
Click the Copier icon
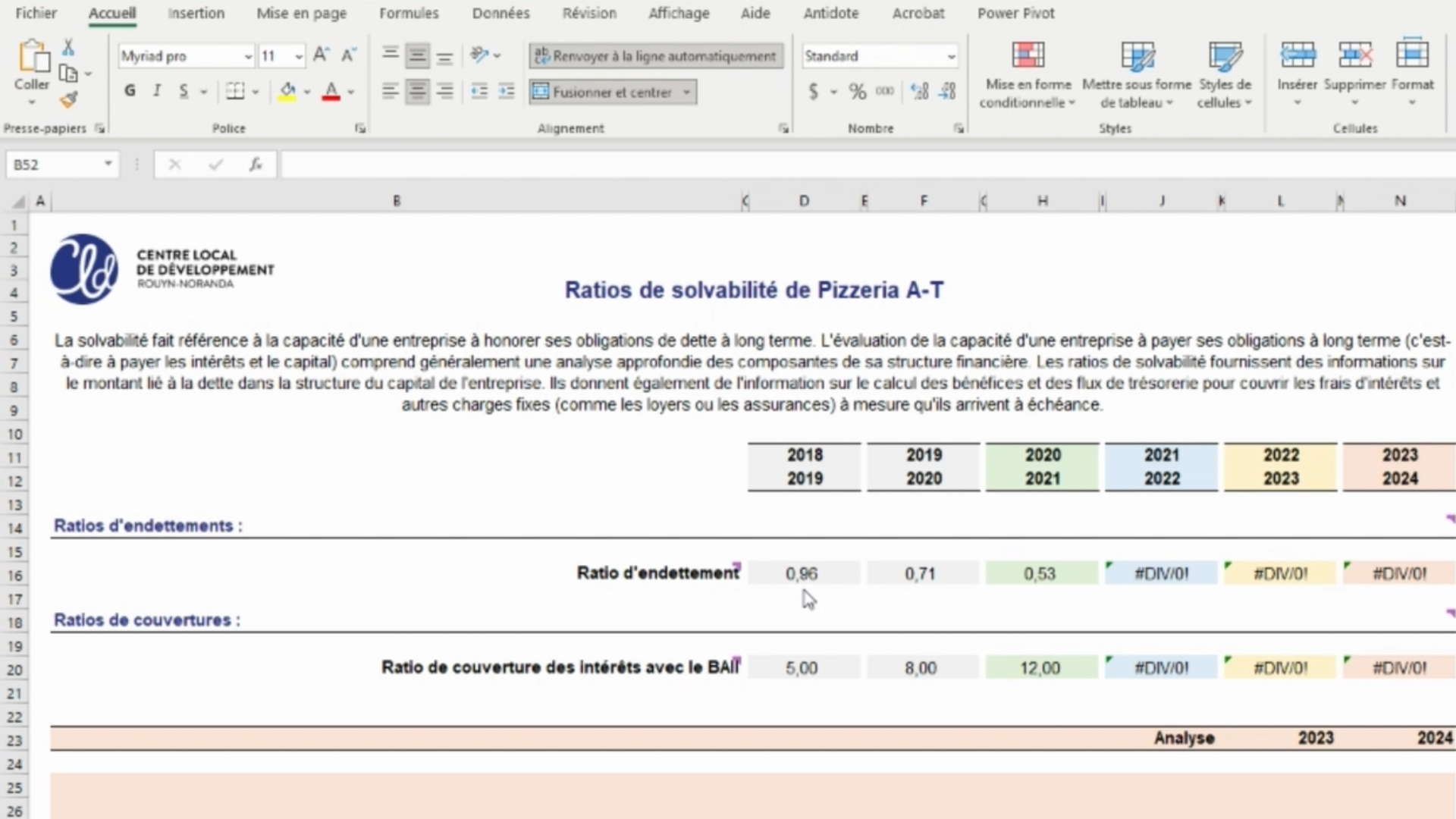point(68,74)
